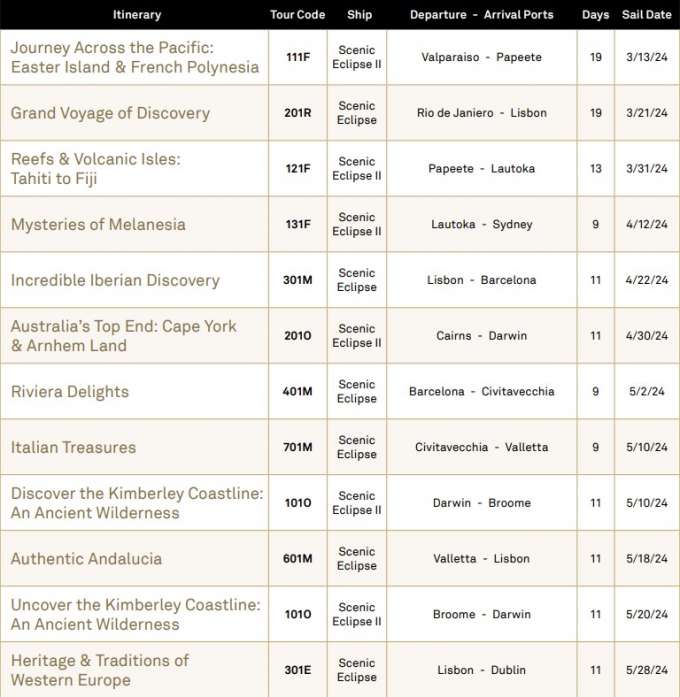Open the Riviera Delights itinerary
This screenshot has width=680, height=697.
[70, 392]
